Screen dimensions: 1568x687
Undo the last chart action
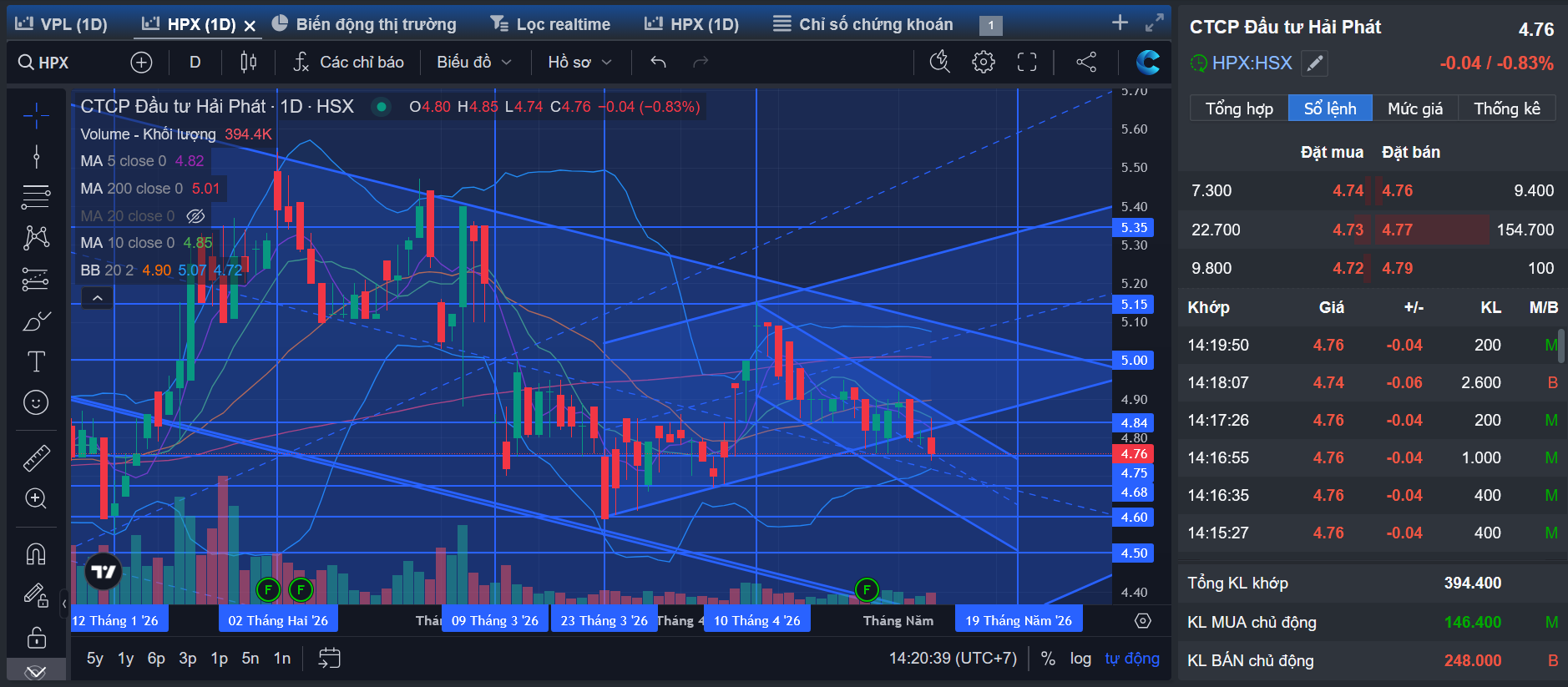659,62
